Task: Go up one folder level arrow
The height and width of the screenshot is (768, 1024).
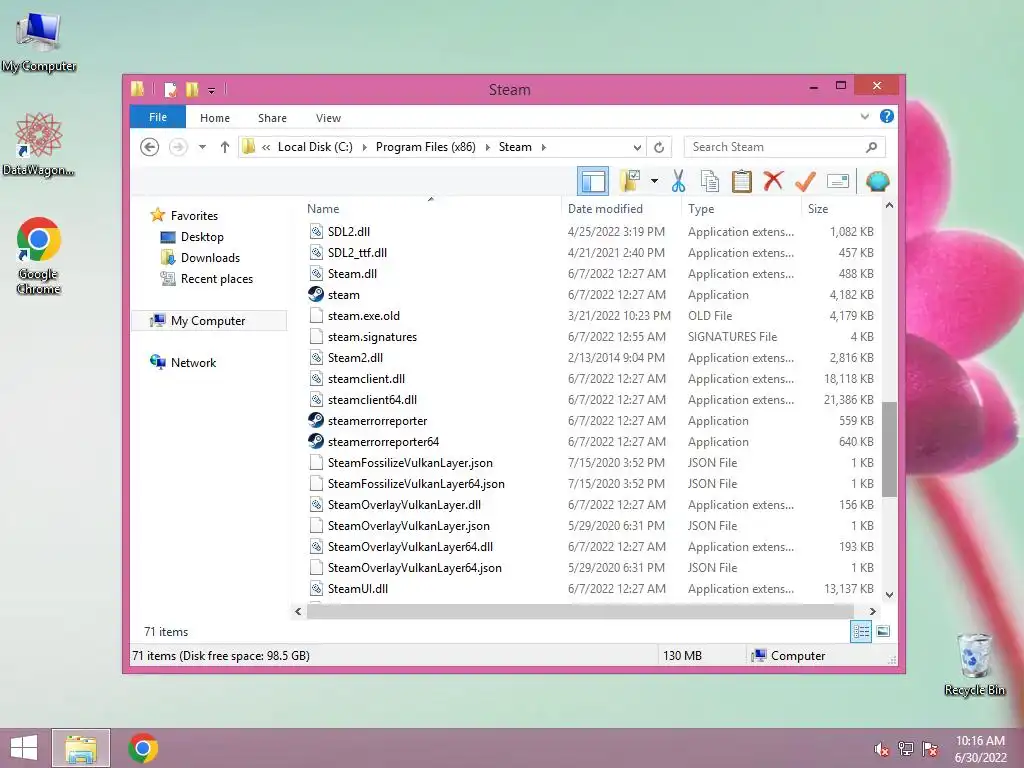Action: [225, 147]
